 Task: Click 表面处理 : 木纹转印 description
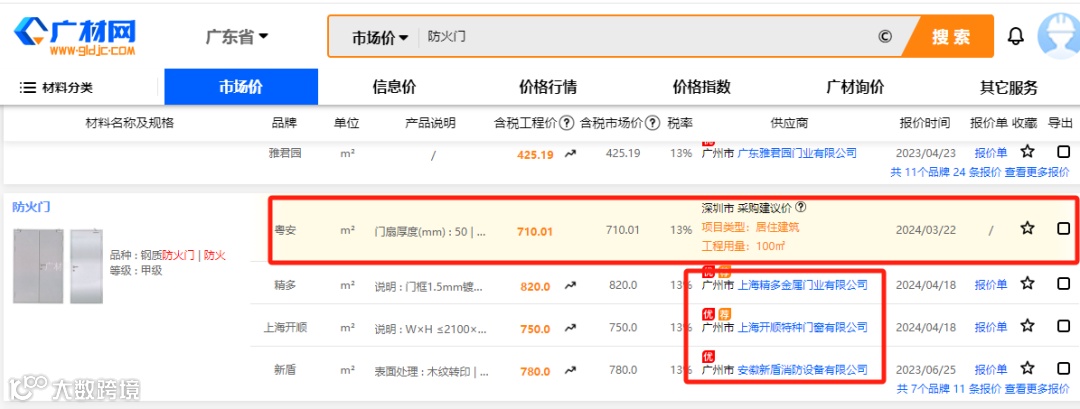431,370
